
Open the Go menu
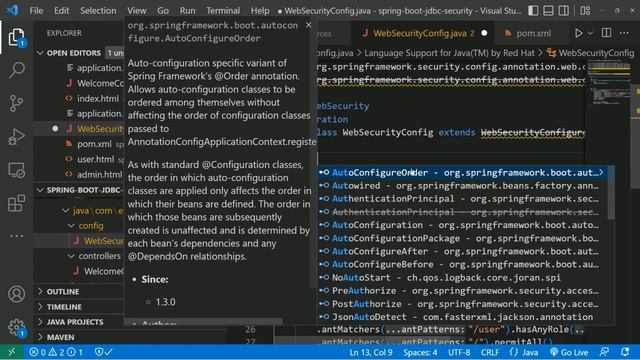click(163, 11)
